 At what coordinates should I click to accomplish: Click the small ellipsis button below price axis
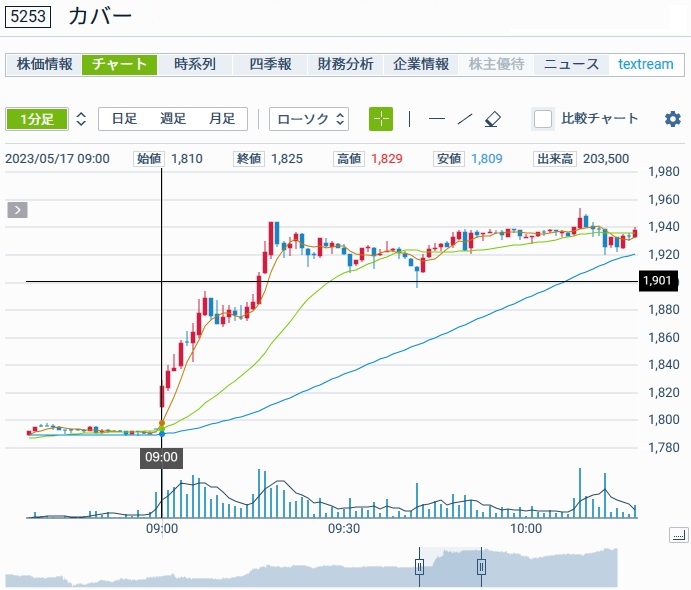(677, 536)
